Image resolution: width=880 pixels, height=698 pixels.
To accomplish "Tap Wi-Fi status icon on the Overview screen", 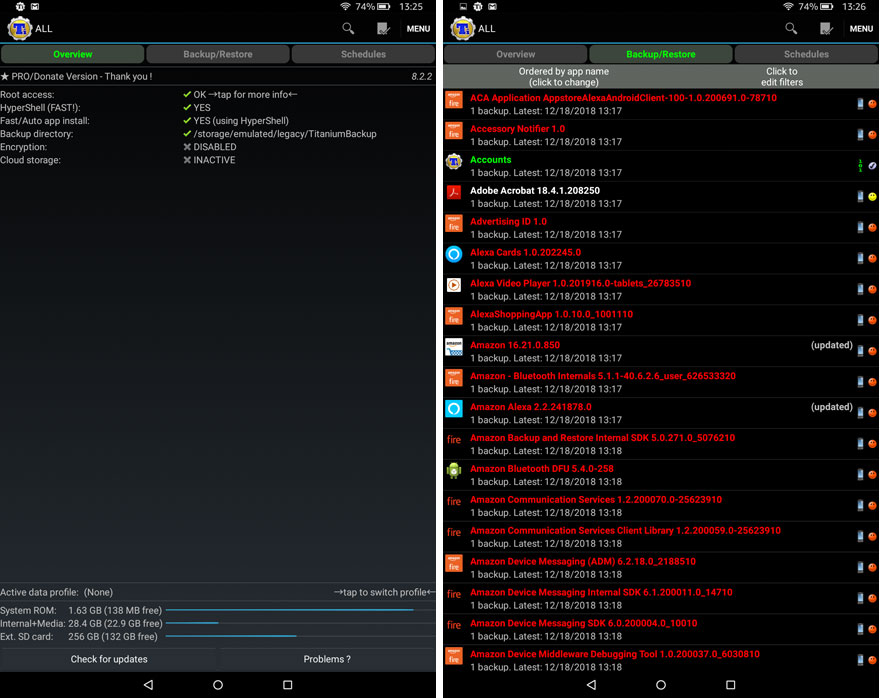I will pos(345,7).
